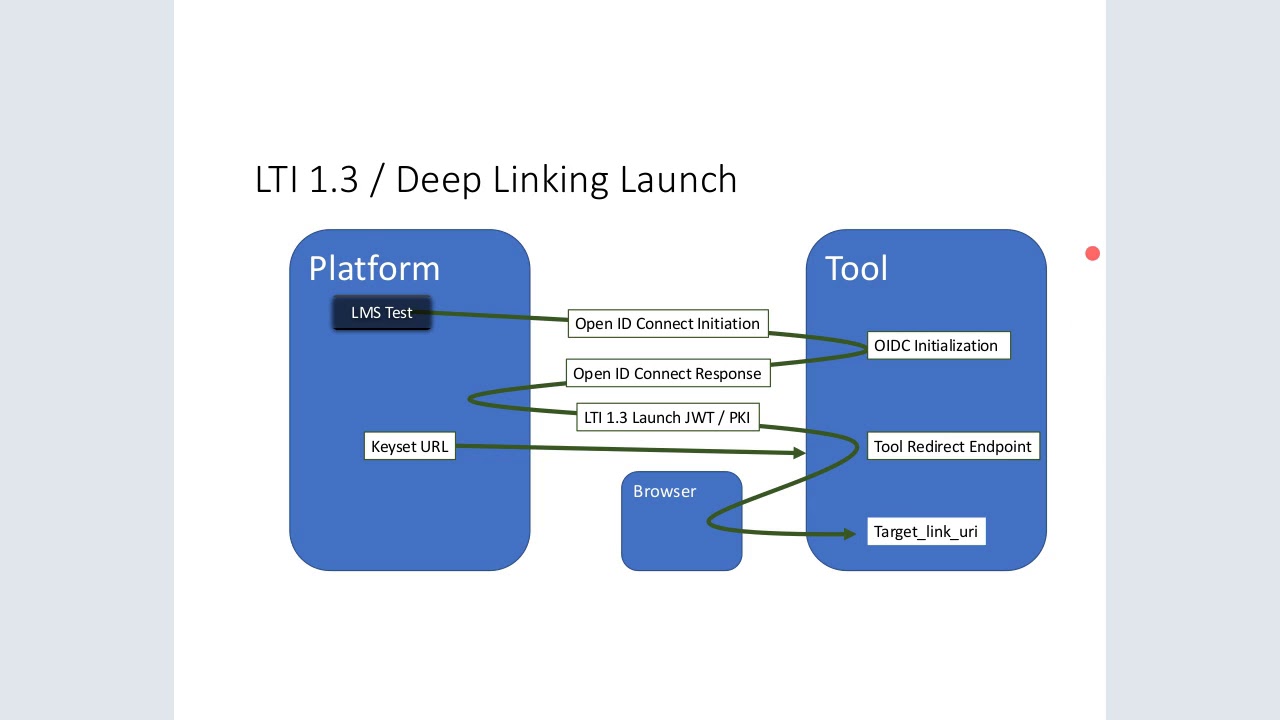Select the Tool Redirect Endpoint box
The width and height of the screenshot is (1280, 720).
click(x=953, y=447)
